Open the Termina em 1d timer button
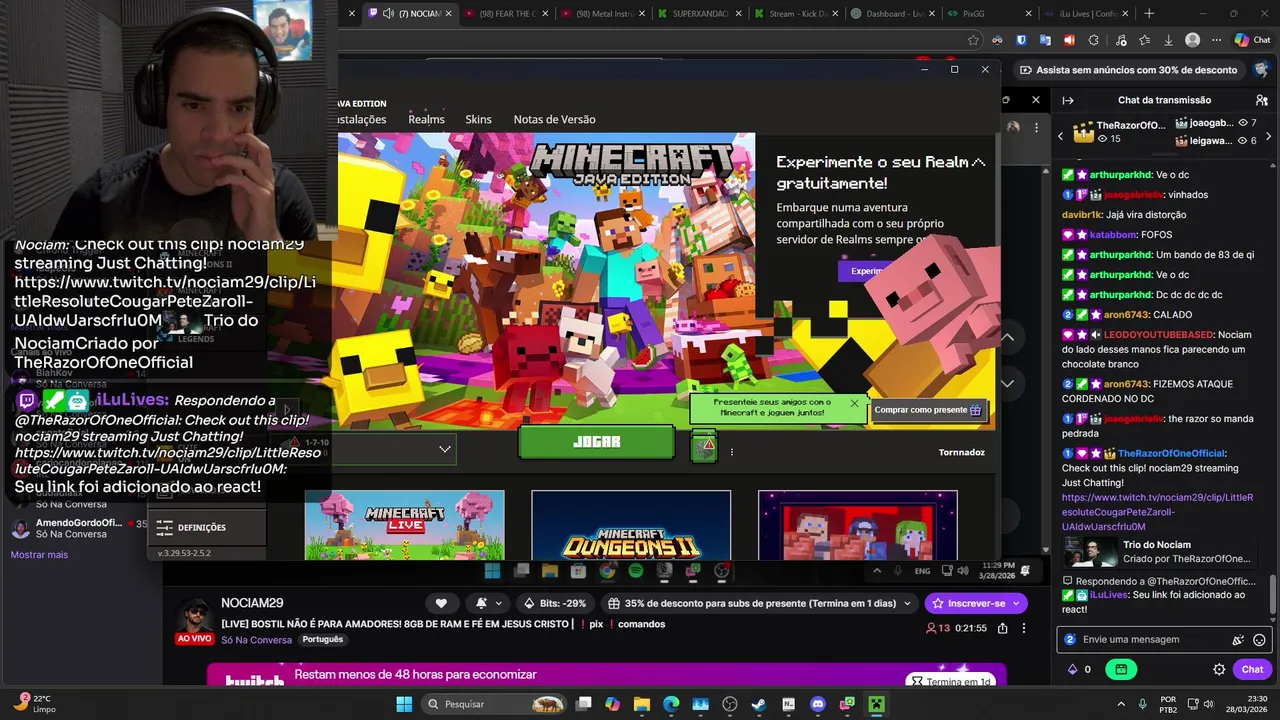The height and width of the screenshot is (720, 1280). coord(951,682)
